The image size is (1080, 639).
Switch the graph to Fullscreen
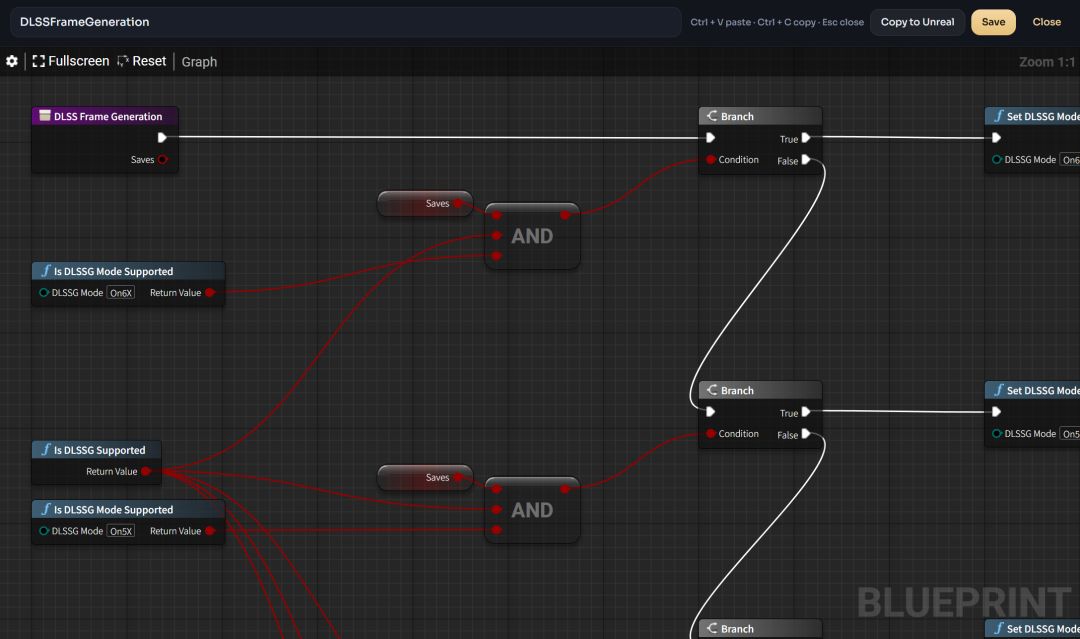click(x=71, y=61)
